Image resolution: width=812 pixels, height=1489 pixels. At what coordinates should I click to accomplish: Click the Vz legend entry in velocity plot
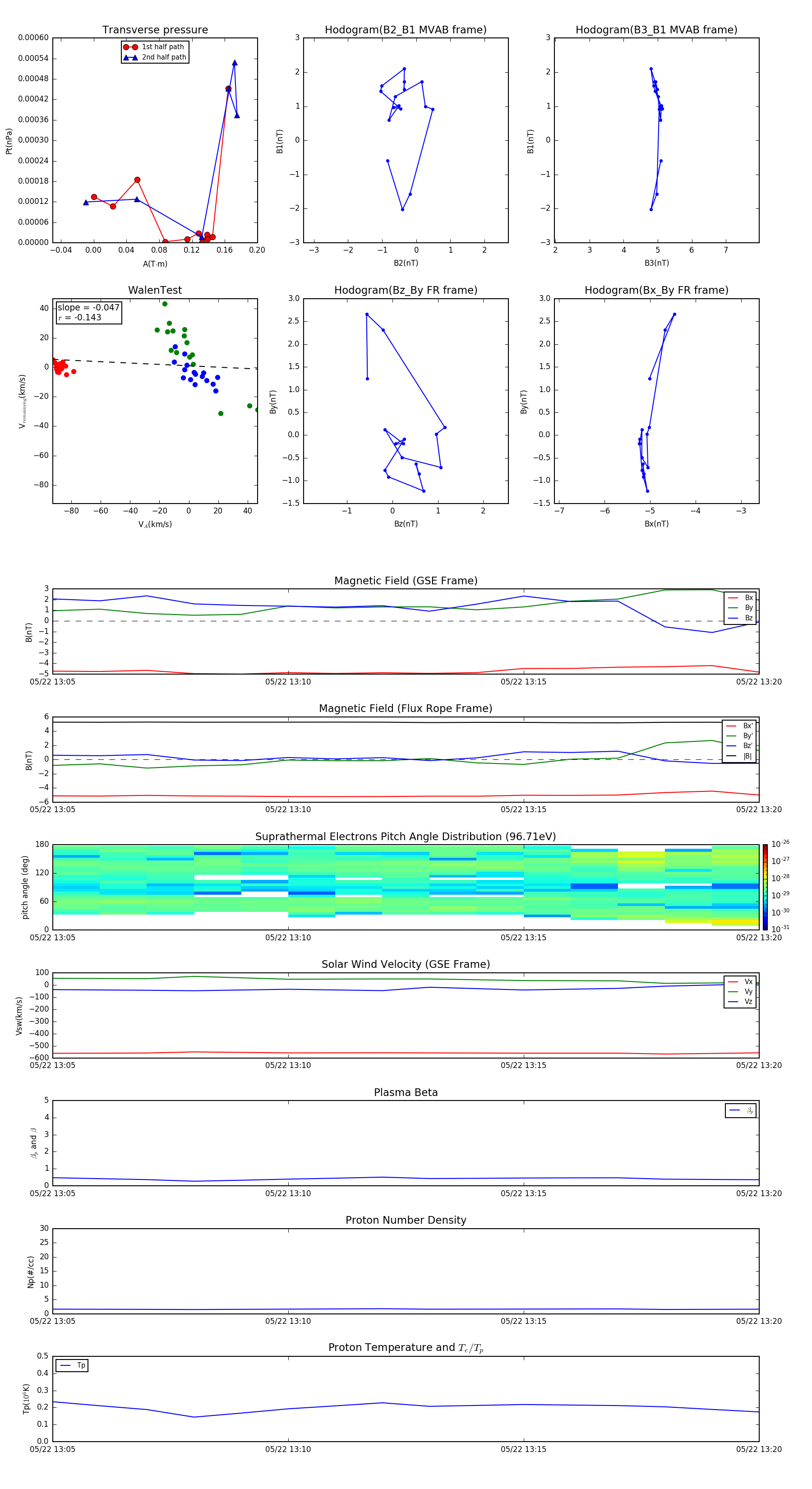740,1001
